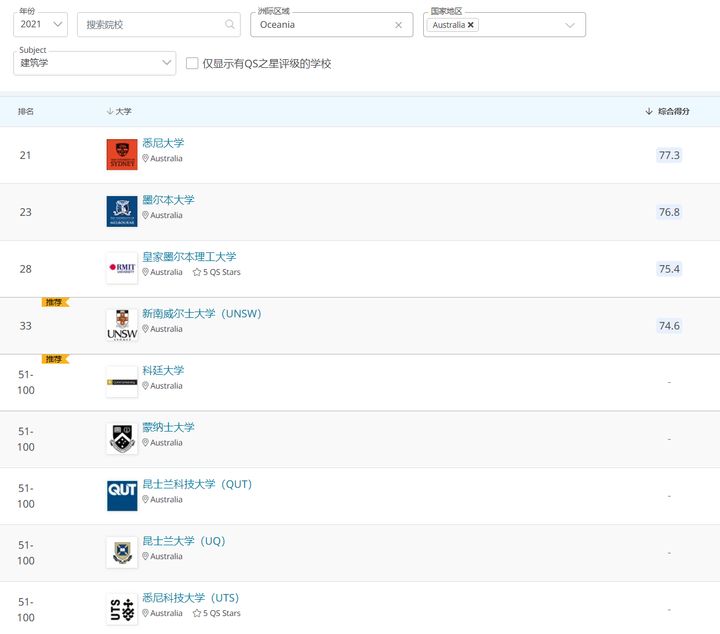This screenshot has height=634, width=720.
Task: Click the 76.8 score for Melbourne
Action: (669, 212)
